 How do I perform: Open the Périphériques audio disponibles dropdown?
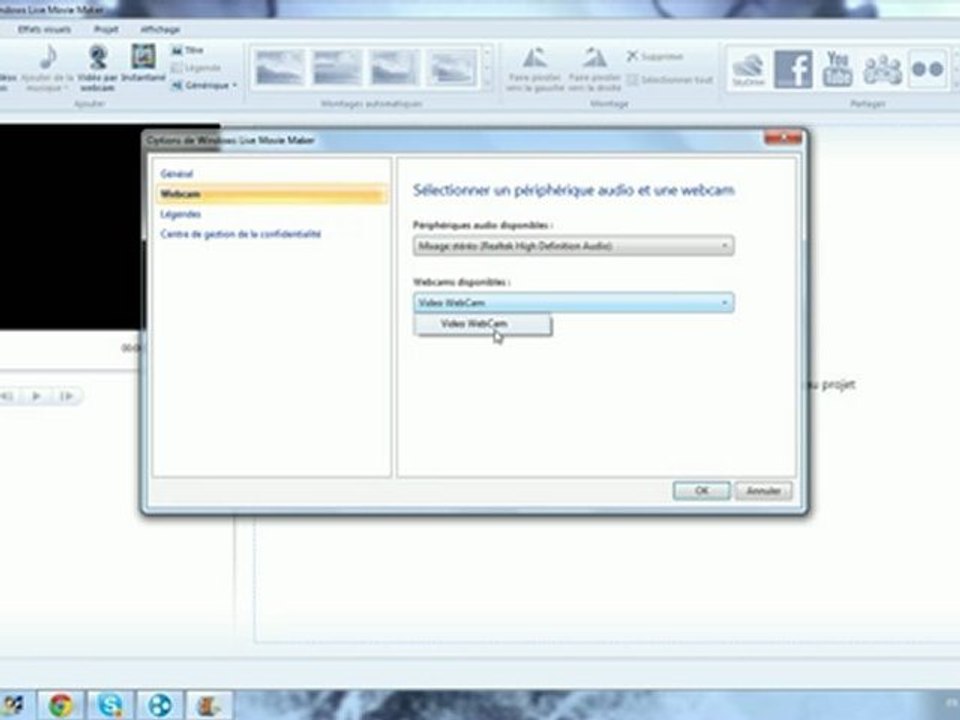pyautogui.click(x=574, y=246)
